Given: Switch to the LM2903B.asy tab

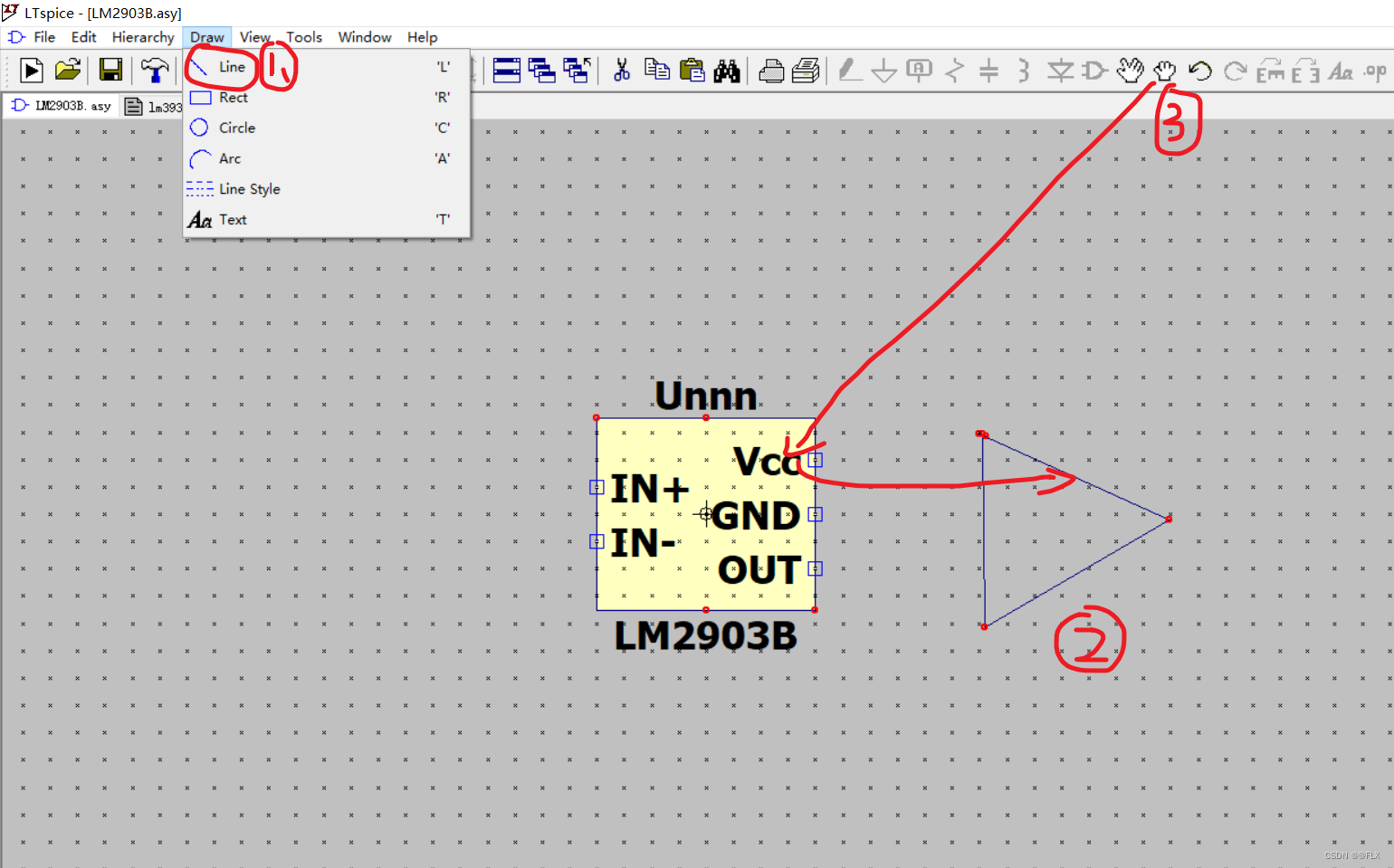Looking at the screenshot, I should coord(61,106).
